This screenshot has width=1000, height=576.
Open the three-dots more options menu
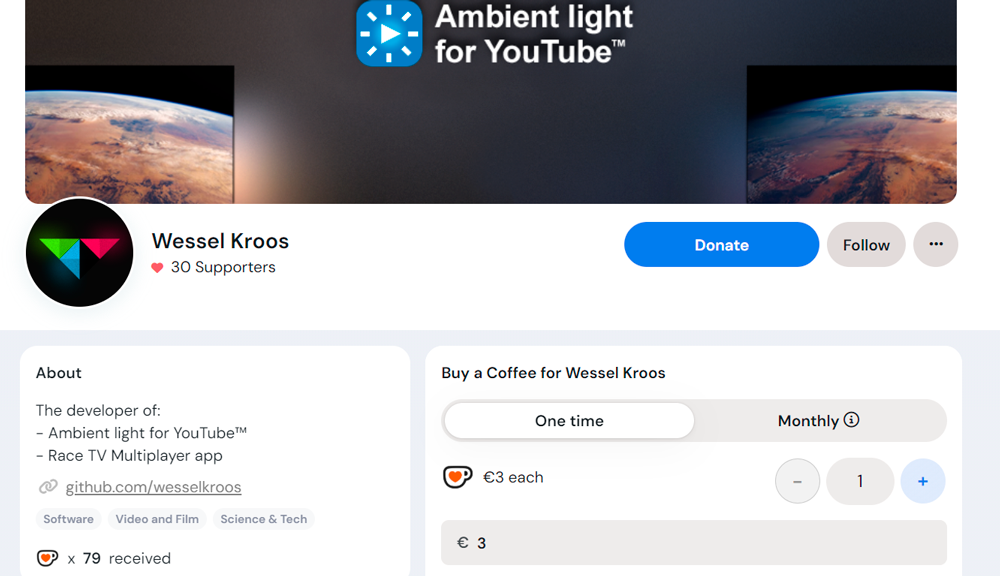(x=936, y=245)
